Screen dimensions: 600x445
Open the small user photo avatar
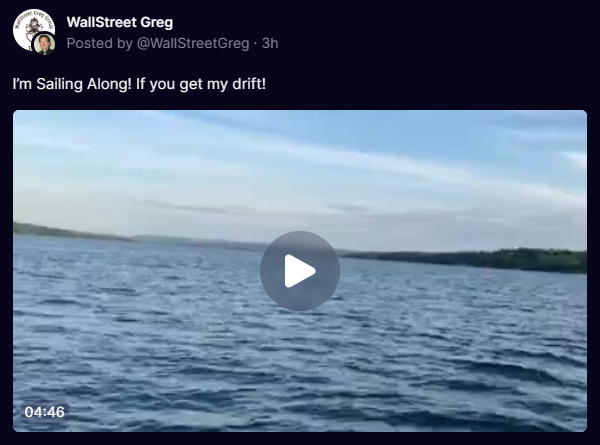point(44,44)
